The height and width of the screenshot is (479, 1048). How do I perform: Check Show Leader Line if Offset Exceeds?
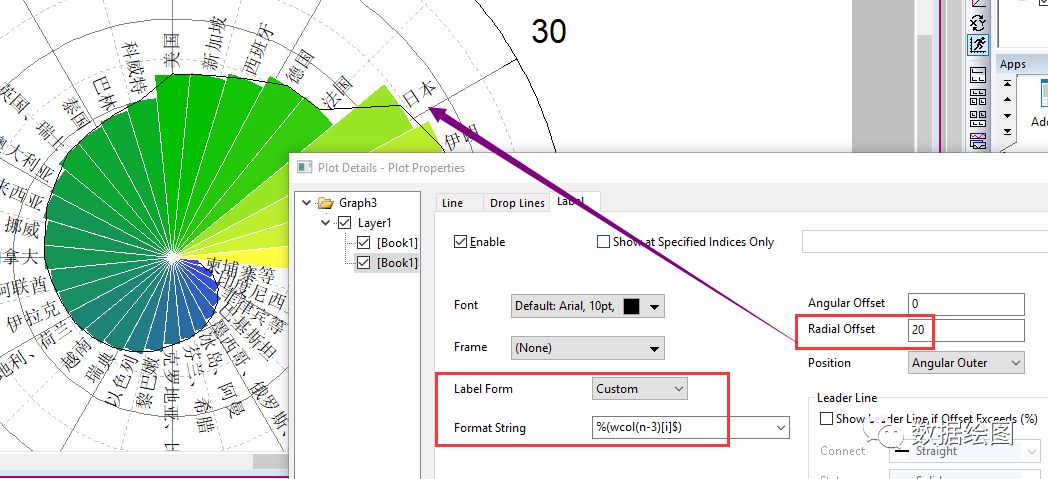(x=826, y=419)
